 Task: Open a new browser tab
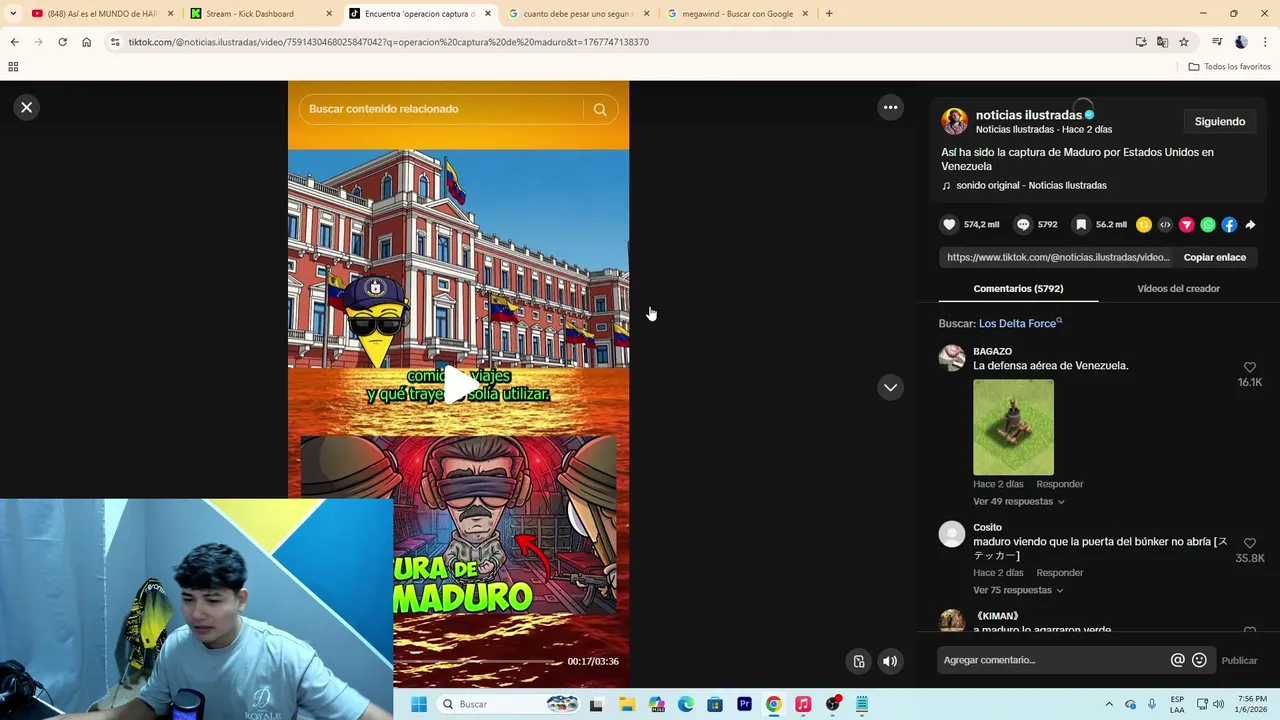(x=829, y=14)
